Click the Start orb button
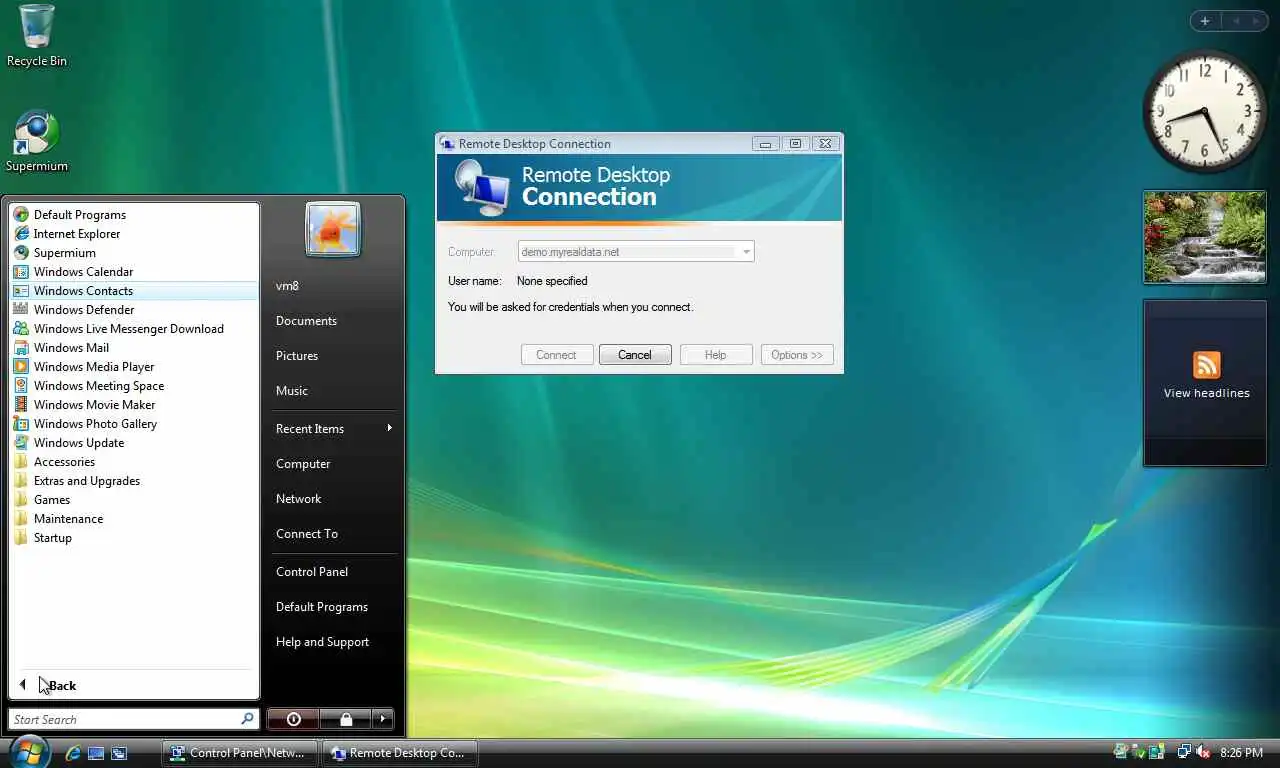Viewport: 1280px width, 768px height. [29, 751]
